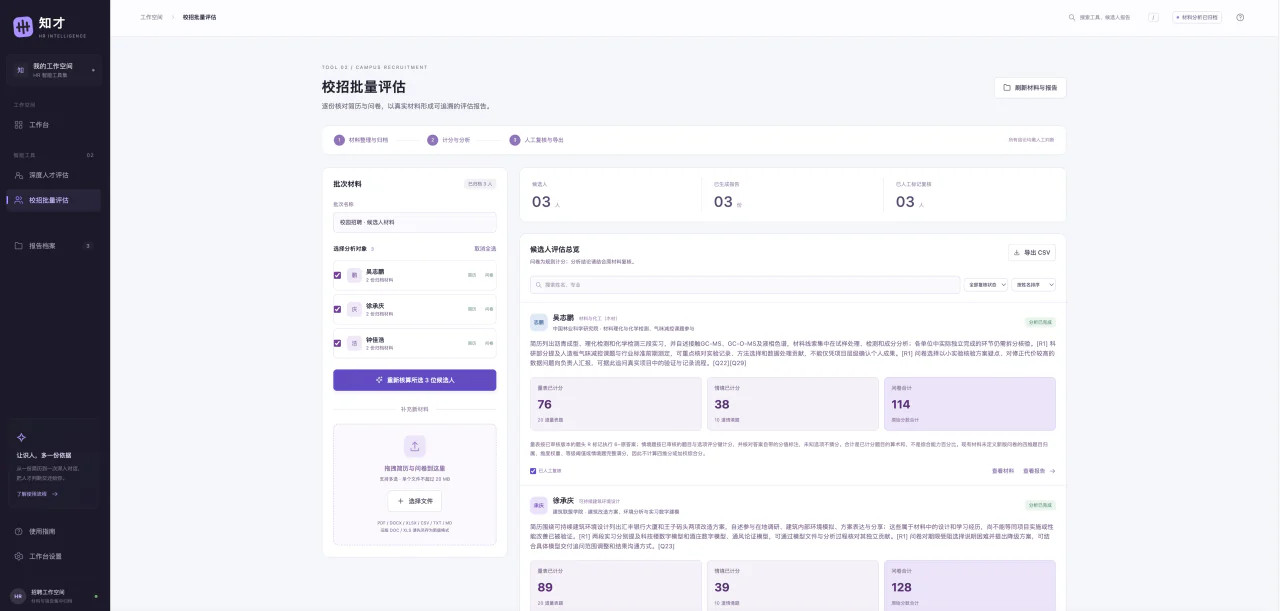Click 导出 CSV button
The image size is (1280, 611).
1032,253
